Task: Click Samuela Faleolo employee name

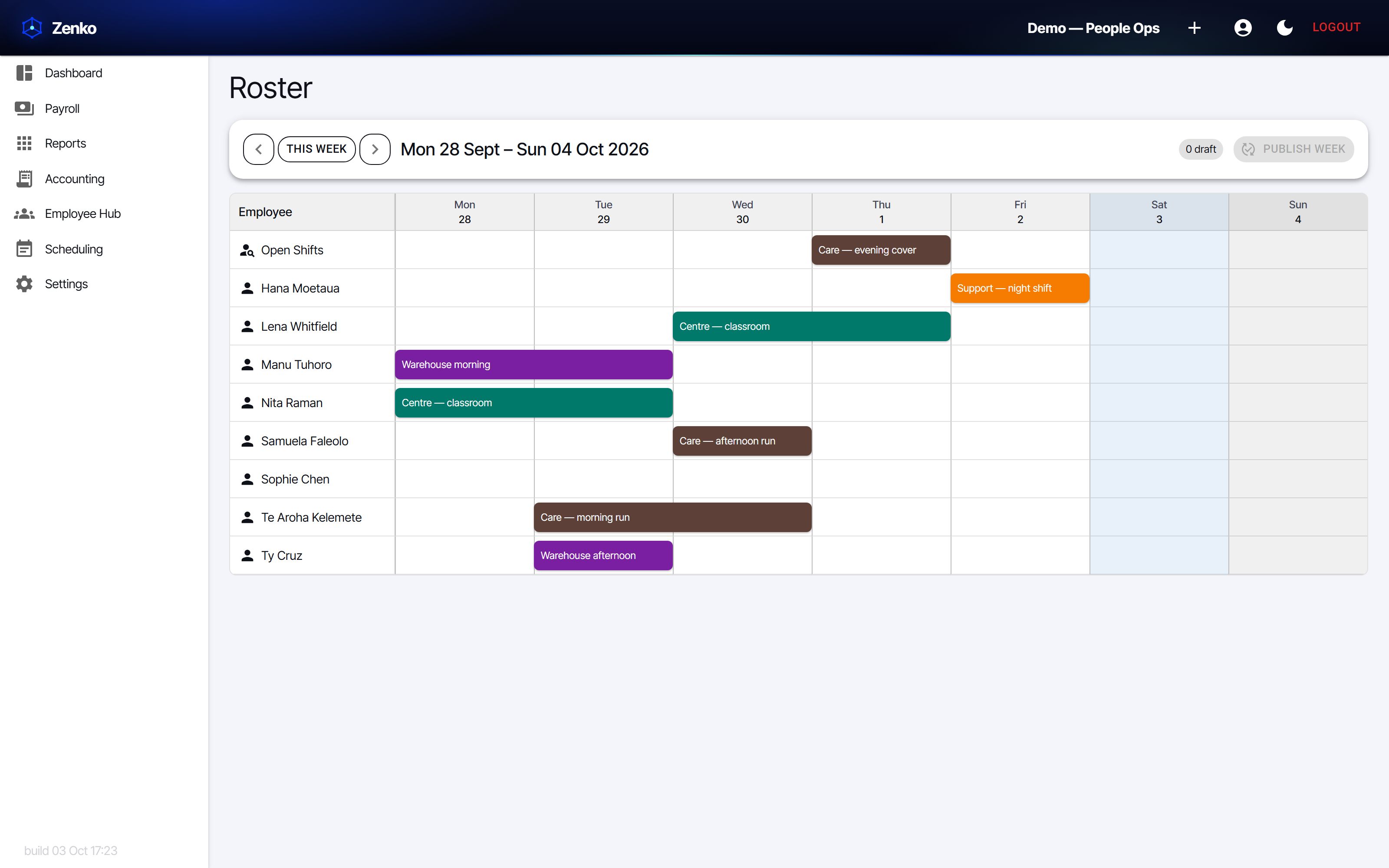Action: pos(305,441)
